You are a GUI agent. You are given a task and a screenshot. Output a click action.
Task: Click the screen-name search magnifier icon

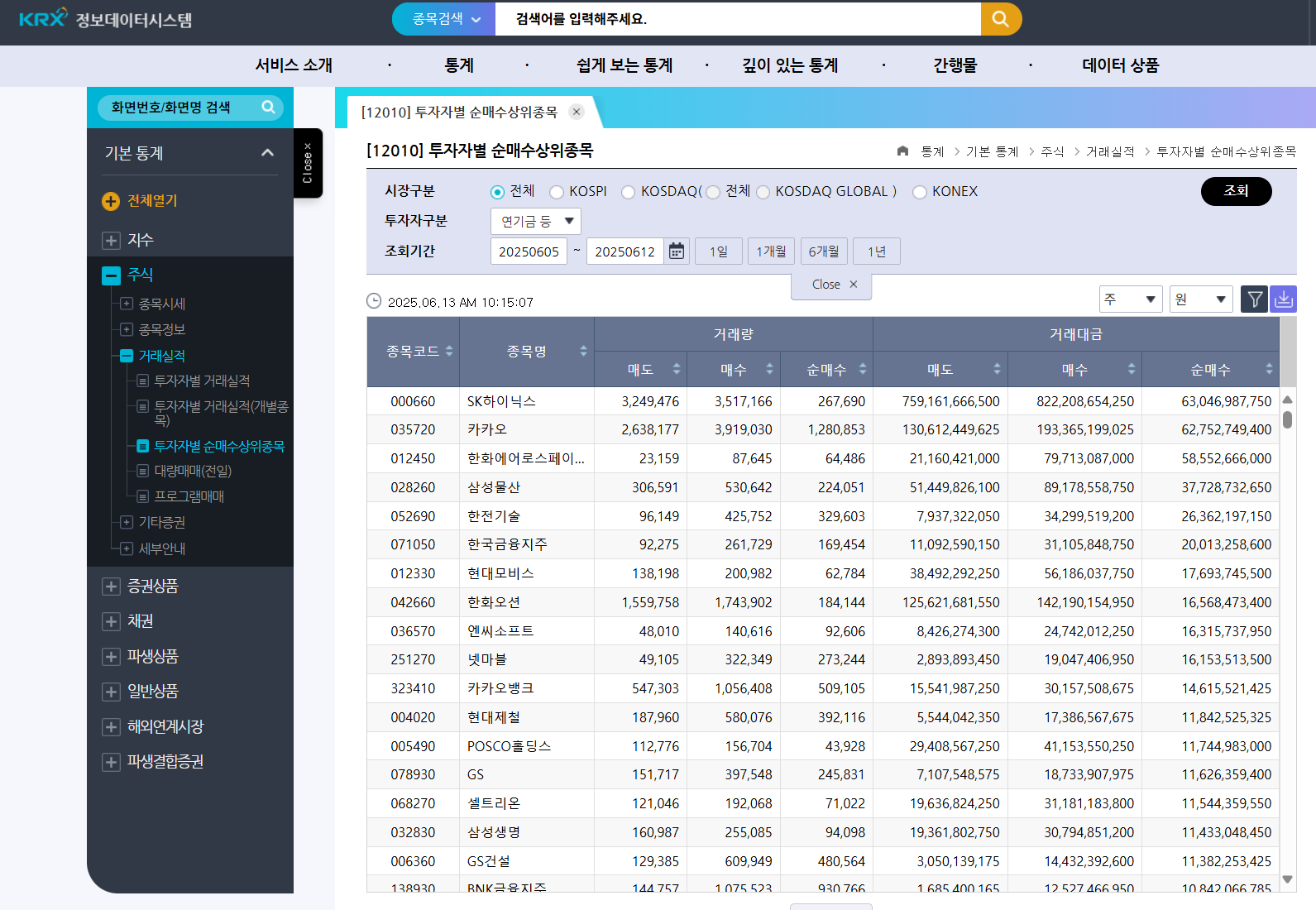[268, 107]
